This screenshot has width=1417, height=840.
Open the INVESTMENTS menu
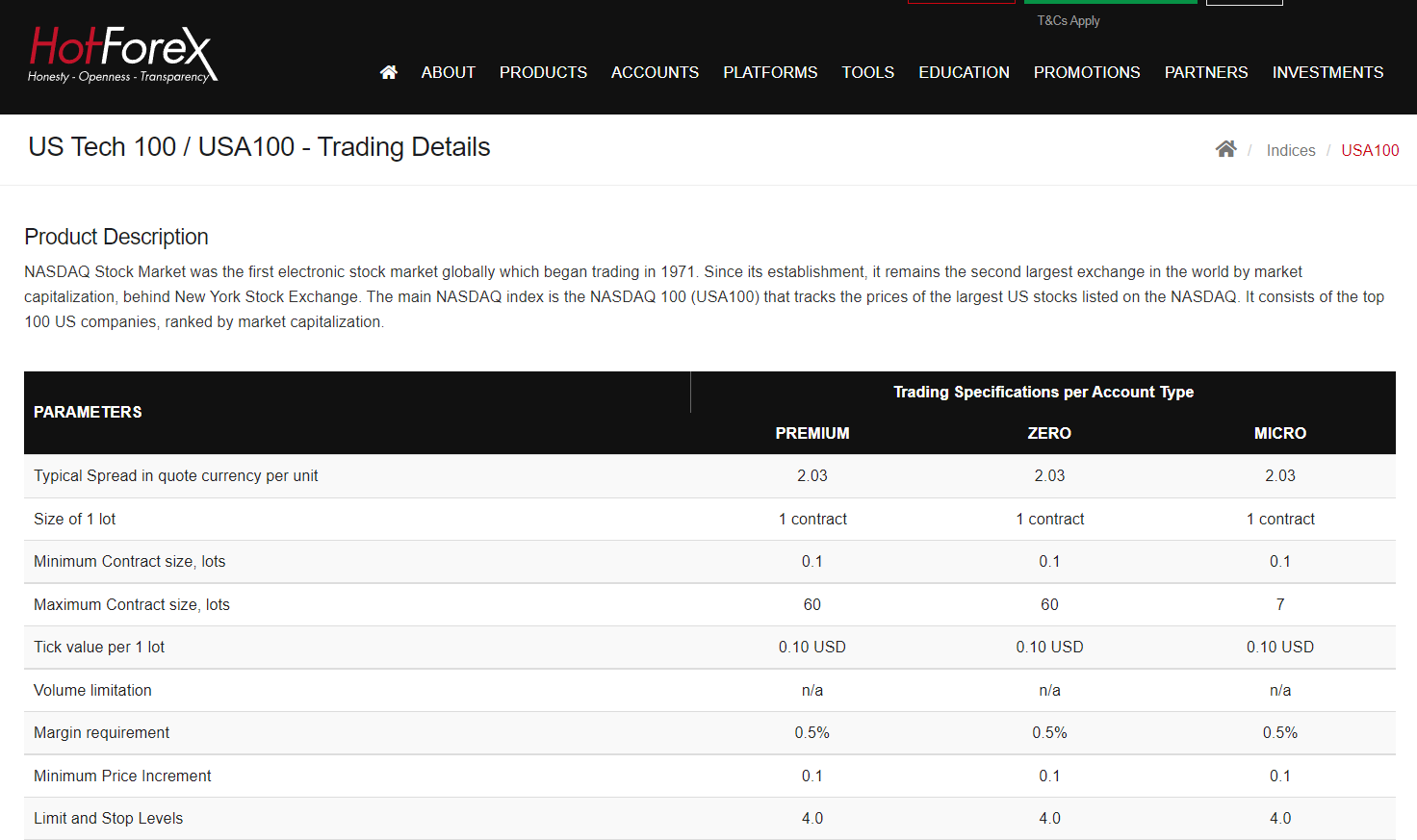[1327, 72]
